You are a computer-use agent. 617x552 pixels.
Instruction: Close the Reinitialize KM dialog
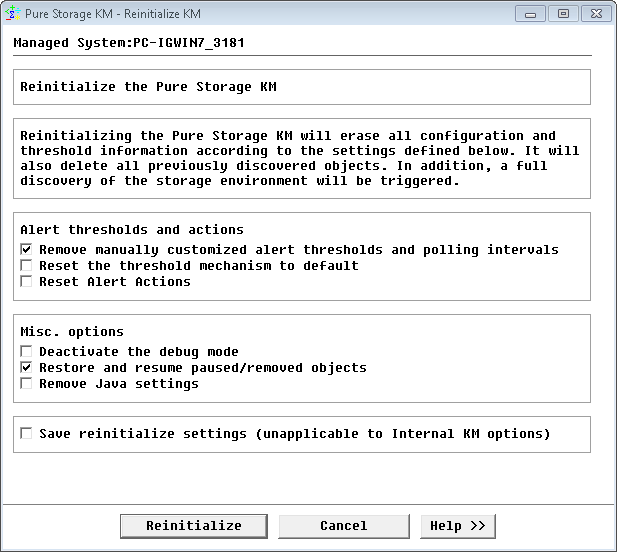click(594, 14)
